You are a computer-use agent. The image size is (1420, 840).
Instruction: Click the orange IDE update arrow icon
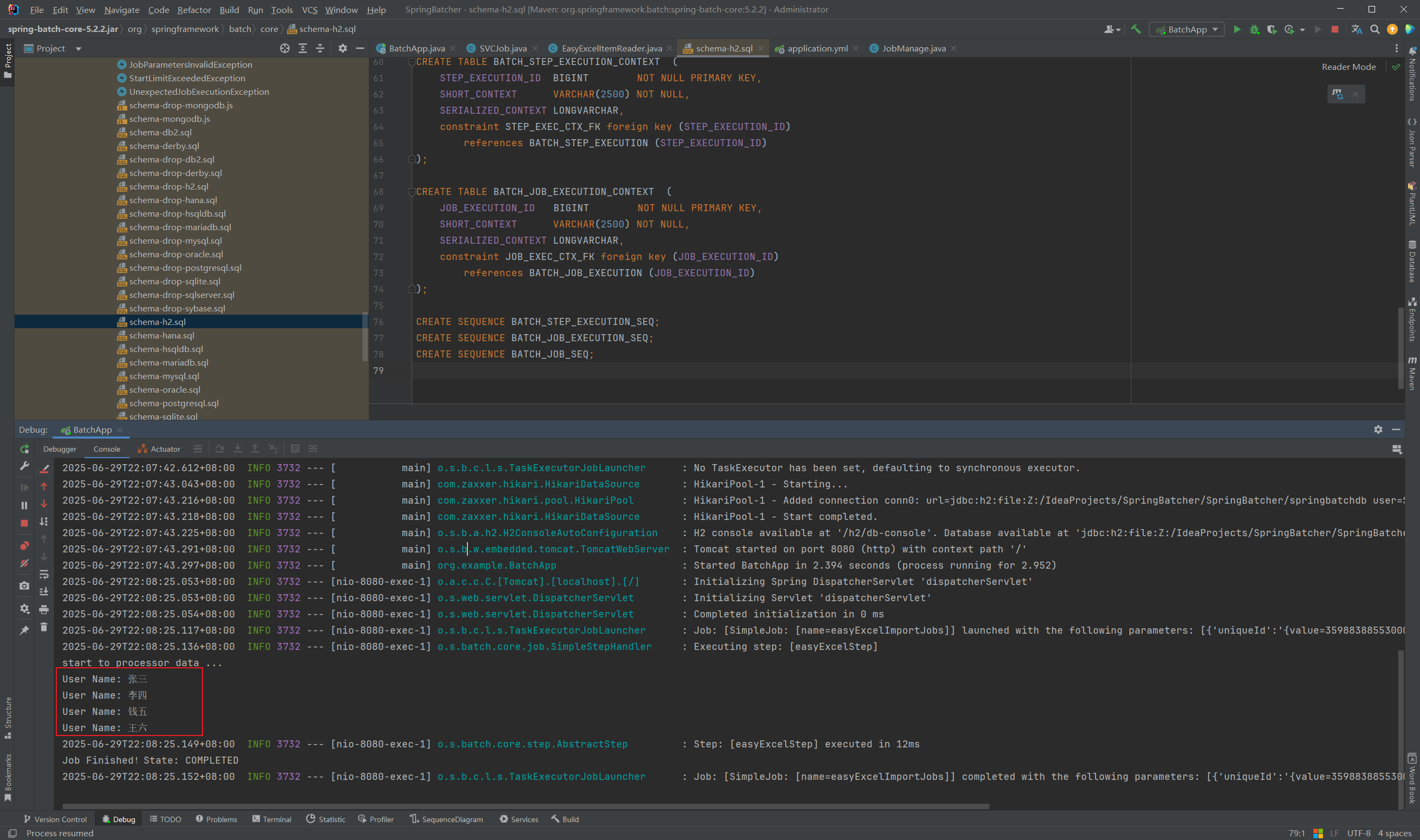pyautogui.click(x=1392, y=29)
